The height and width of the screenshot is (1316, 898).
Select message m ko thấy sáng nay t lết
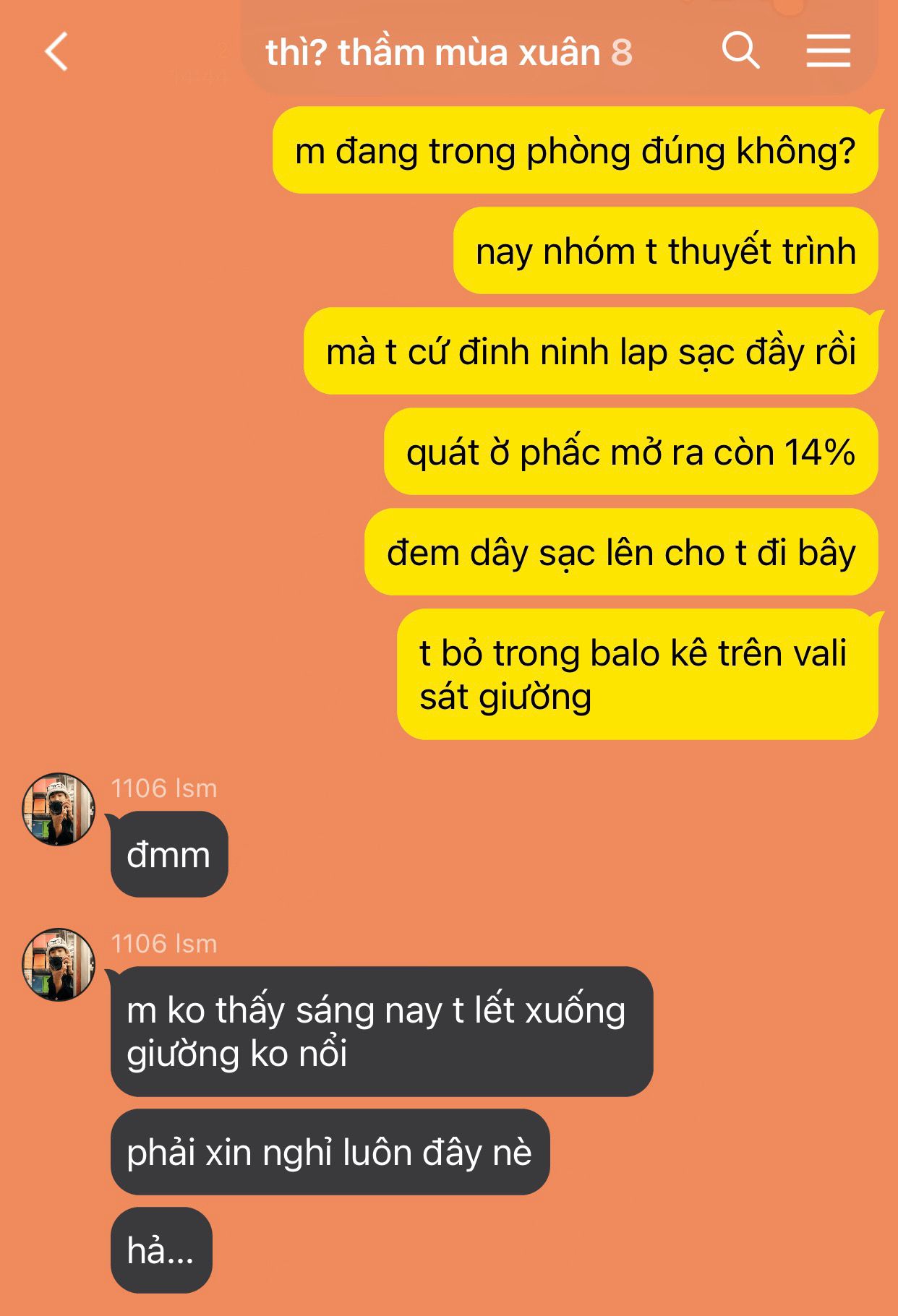point(382,1031)
